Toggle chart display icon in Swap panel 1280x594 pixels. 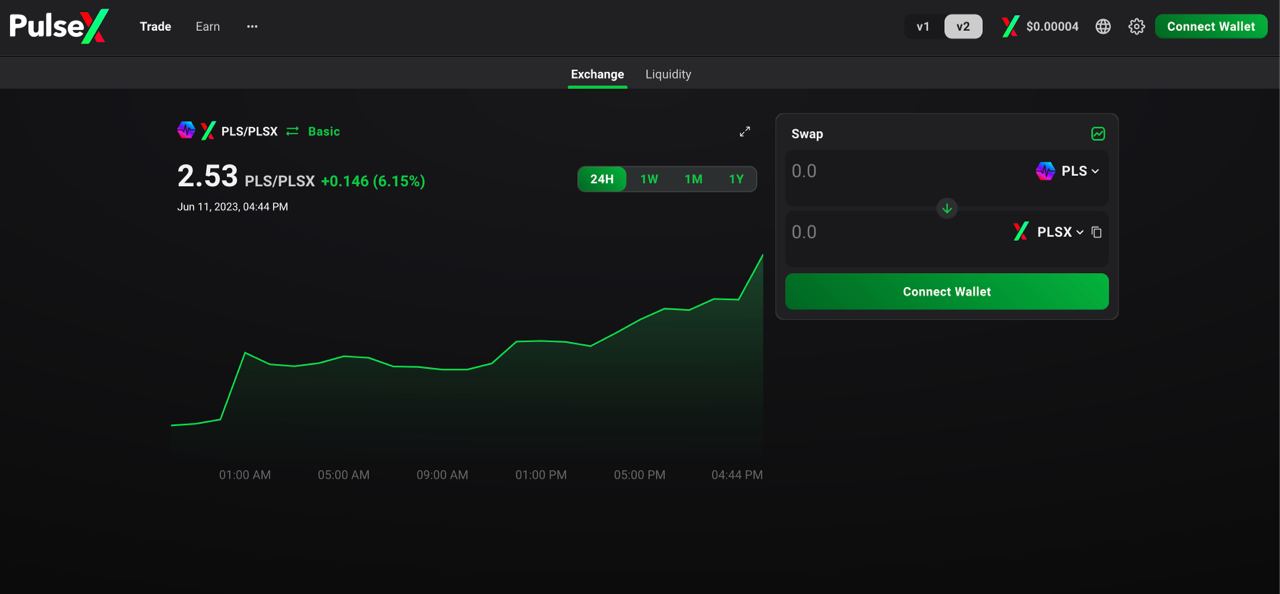click(1098, 134)
